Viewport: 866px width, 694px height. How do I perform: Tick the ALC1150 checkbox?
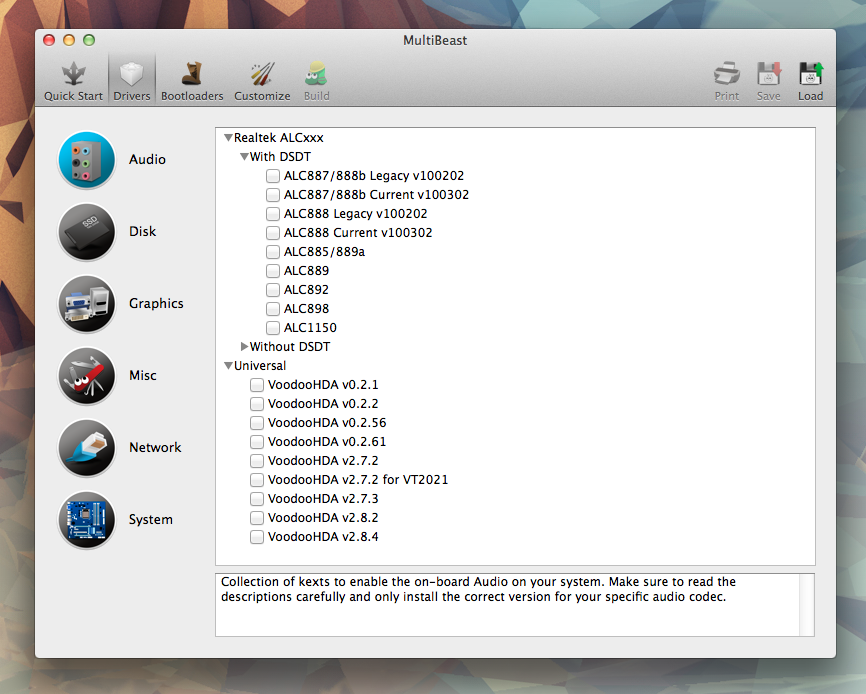[273, 328]
